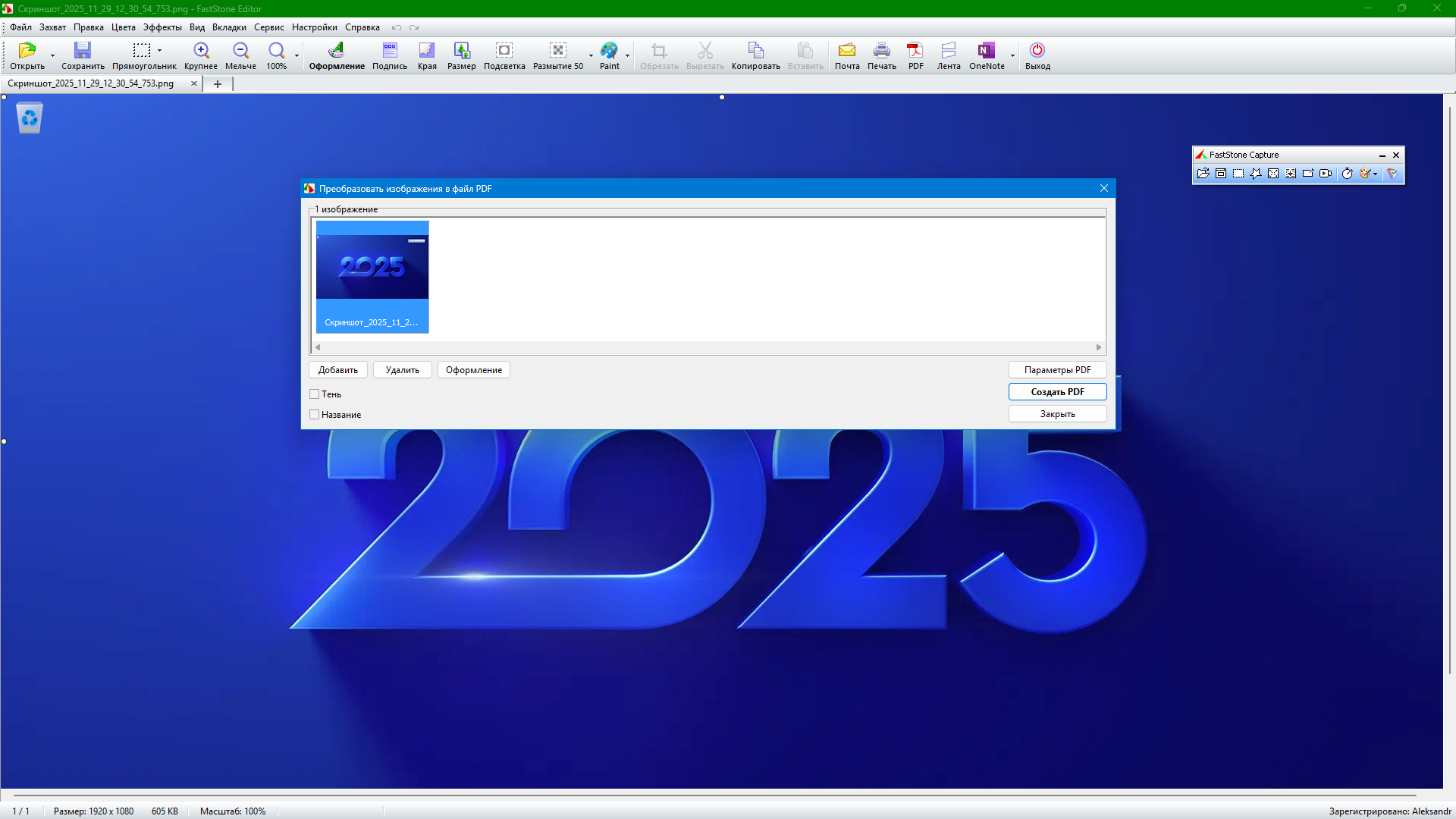The image size is (1456, 819).
Task: Open the Эффекты menu
Action: tap(162, 27)
